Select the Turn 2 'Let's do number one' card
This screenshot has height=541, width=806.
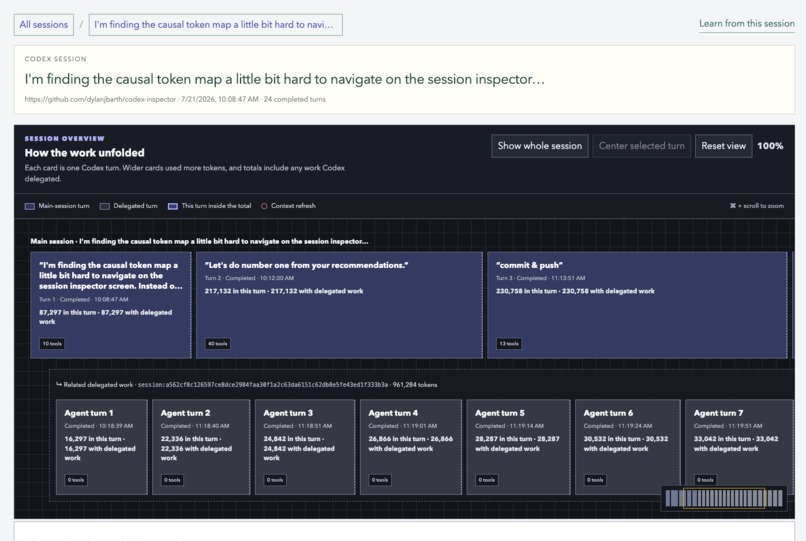coord(339,305)
